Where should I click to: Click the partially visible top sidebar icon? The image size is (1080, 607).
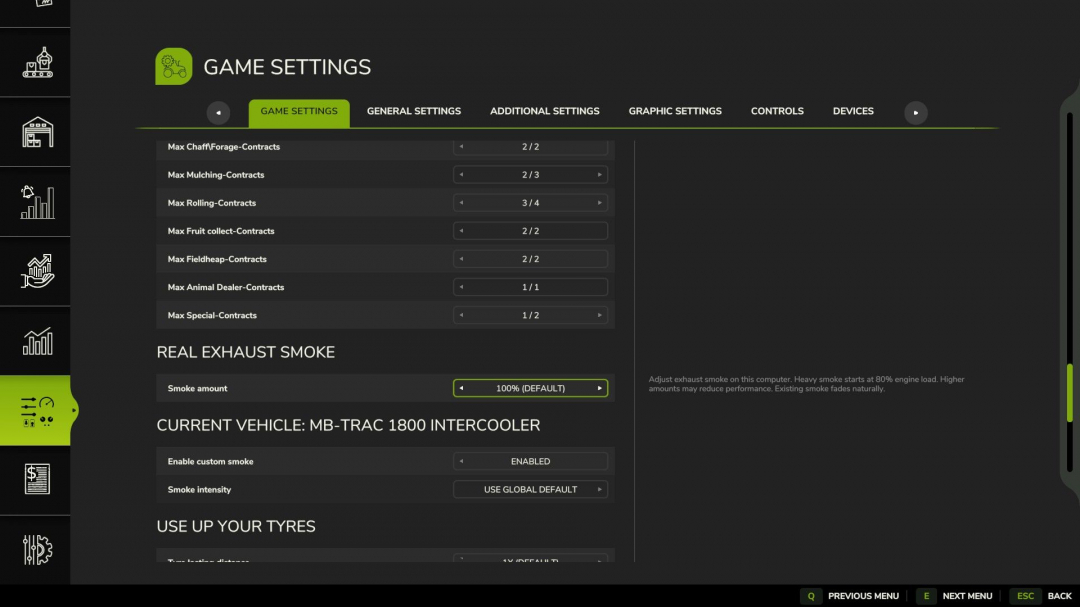click(43, 3)
